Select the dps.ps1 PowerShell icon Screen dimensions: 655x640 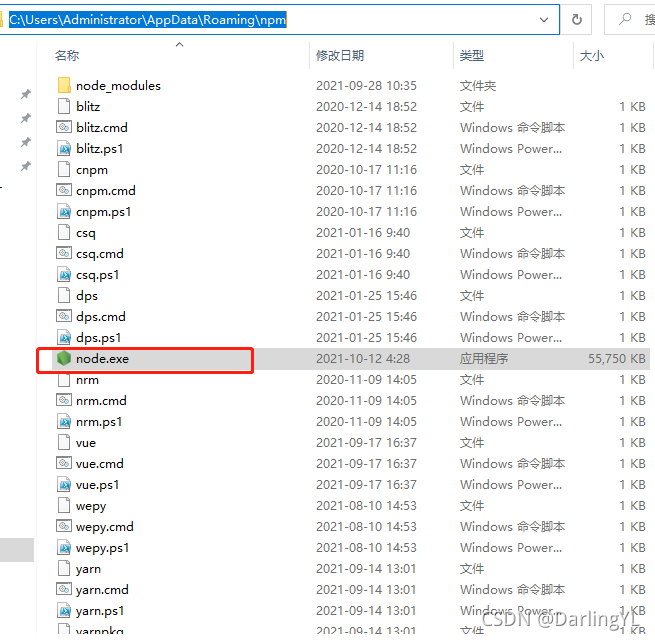(64, 338)
